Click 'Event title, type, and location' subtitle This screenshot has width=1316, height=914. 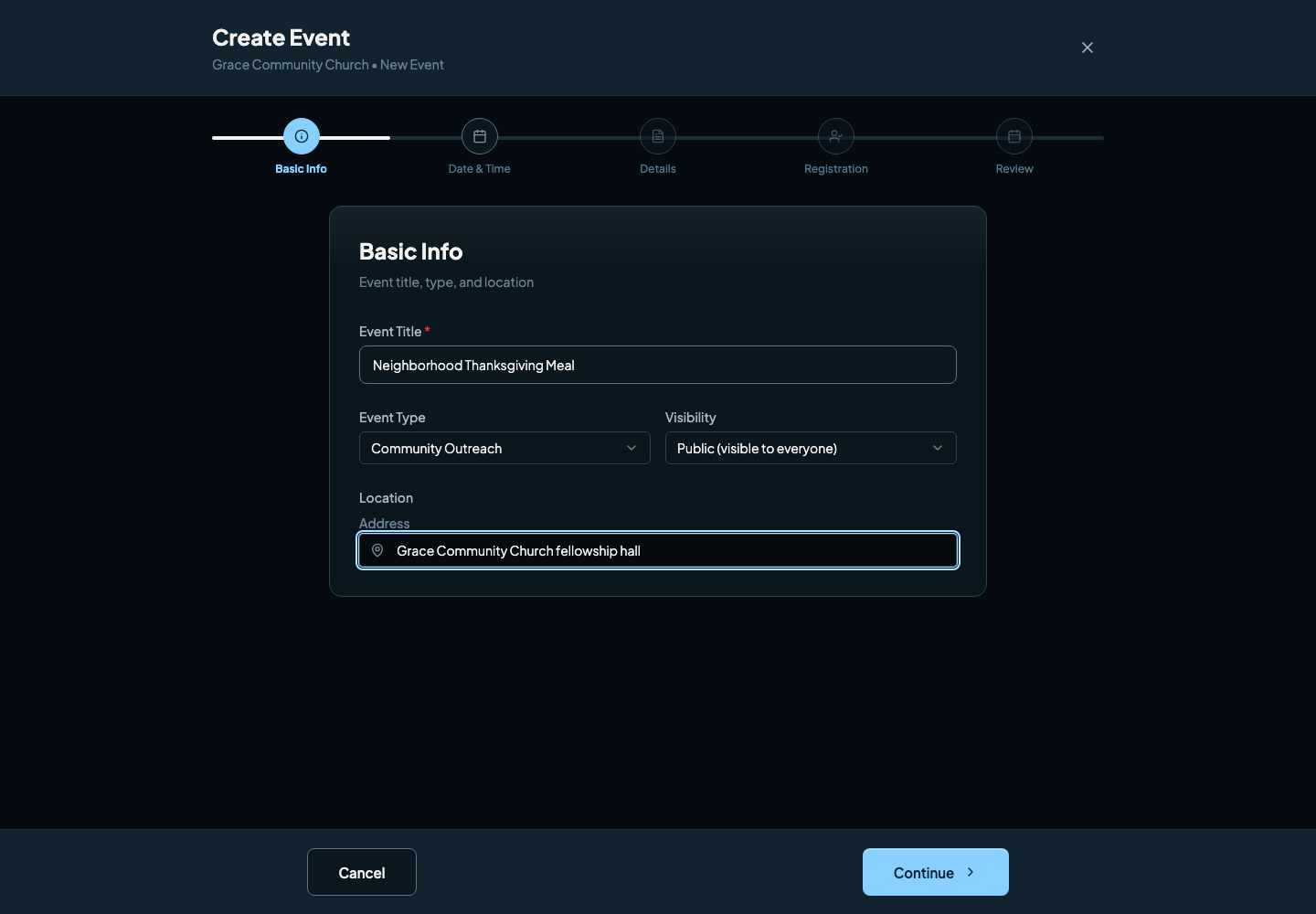[x=446, y=282]
